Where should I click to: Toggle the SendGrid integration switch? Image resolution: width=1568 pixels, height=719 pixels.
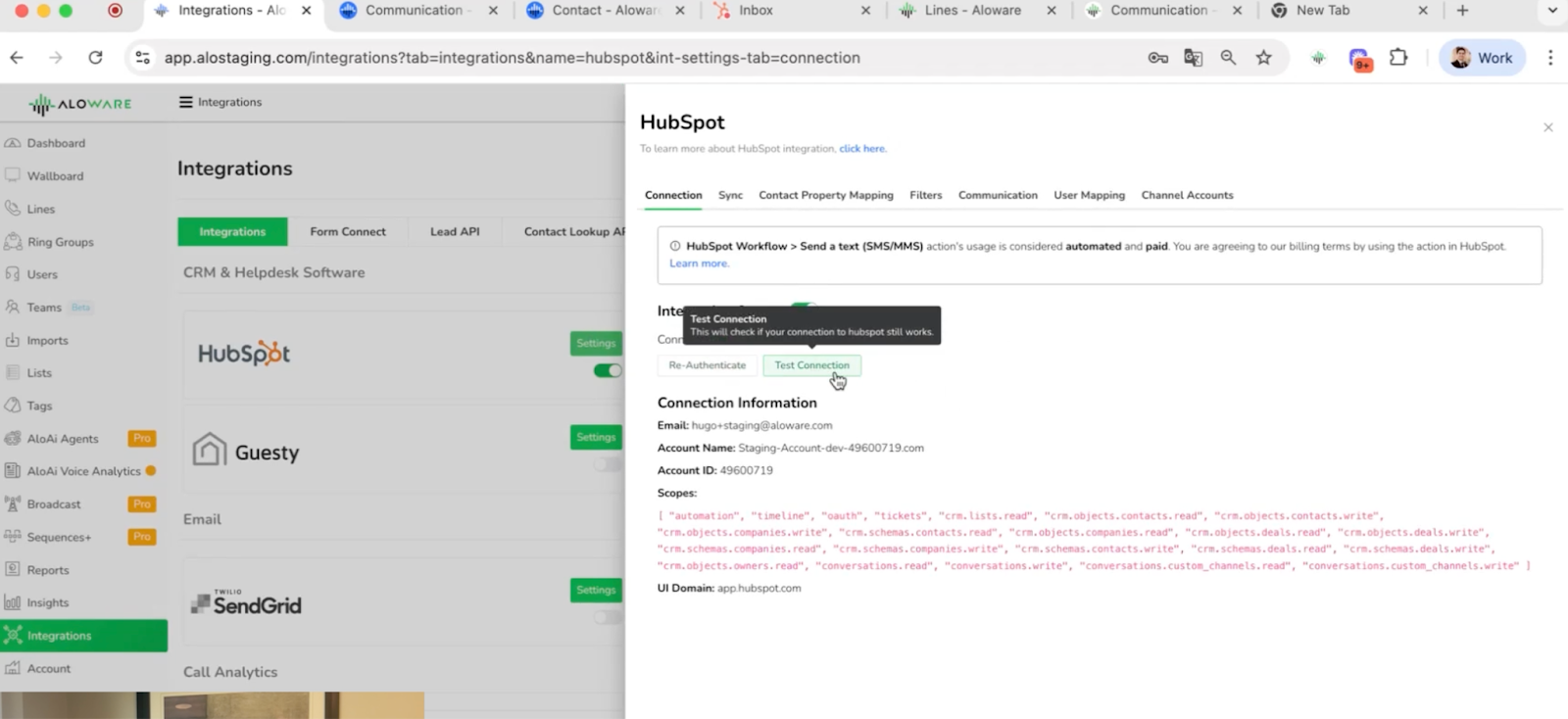[608, 617]
